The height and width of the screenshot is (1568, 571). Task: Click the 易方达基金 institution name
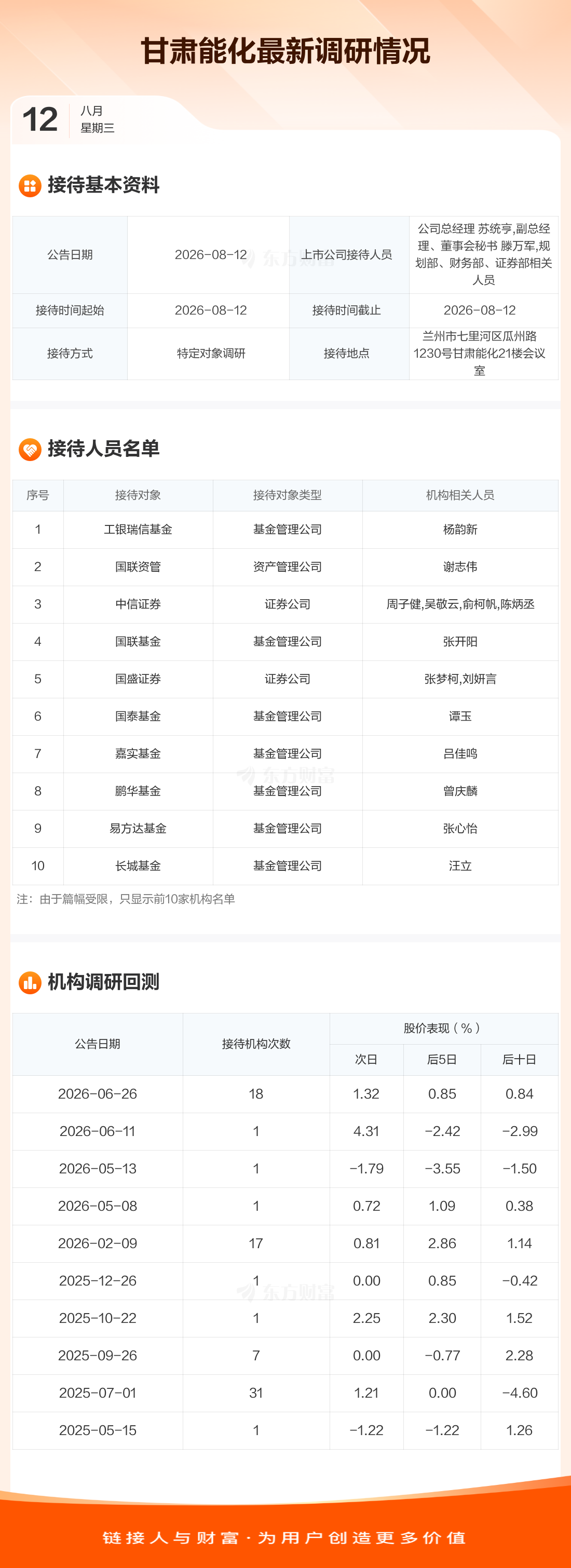pyautogui.click(x=138, y=829)
